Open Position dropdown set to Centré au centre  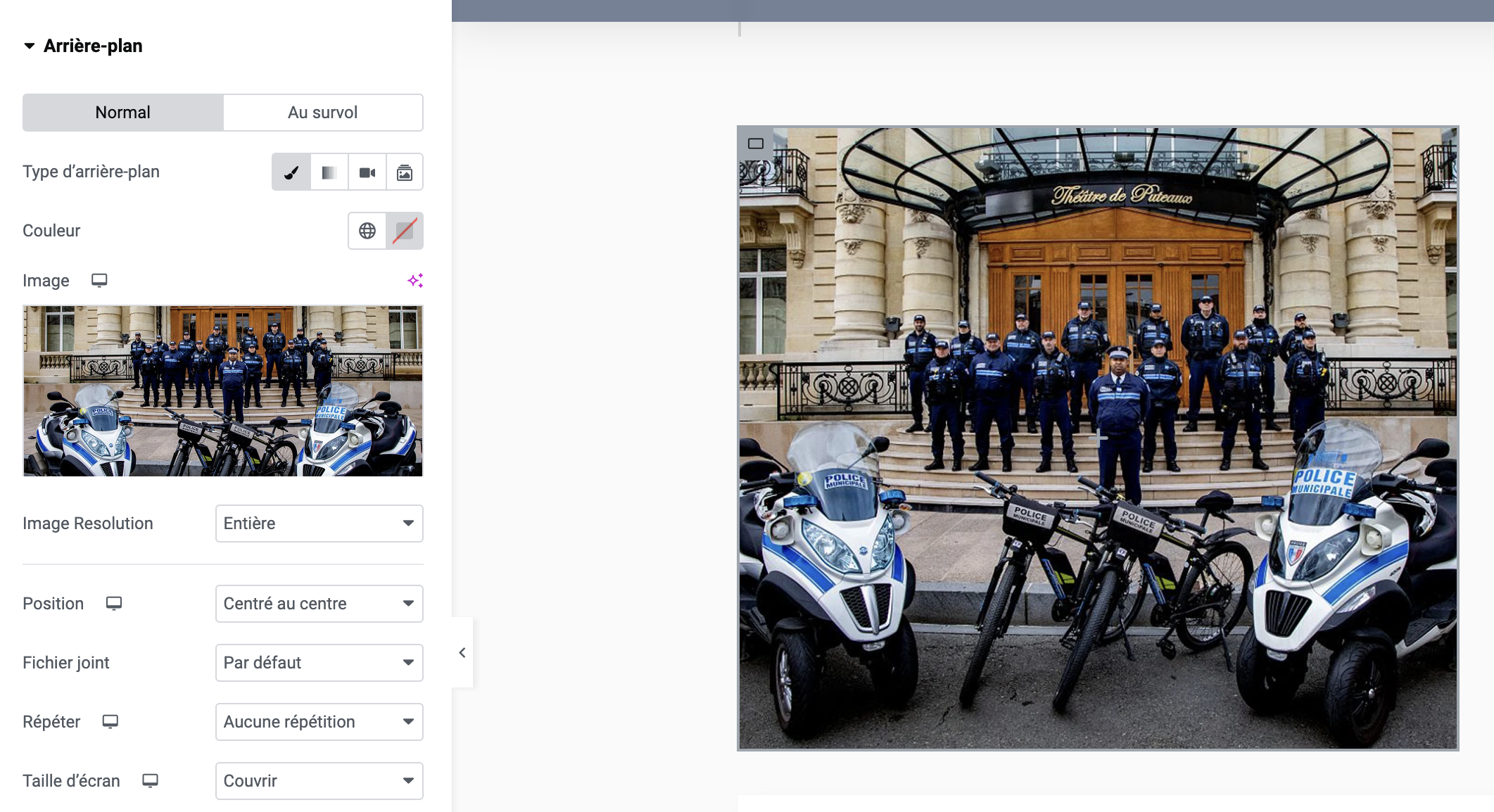pos(319,604)
